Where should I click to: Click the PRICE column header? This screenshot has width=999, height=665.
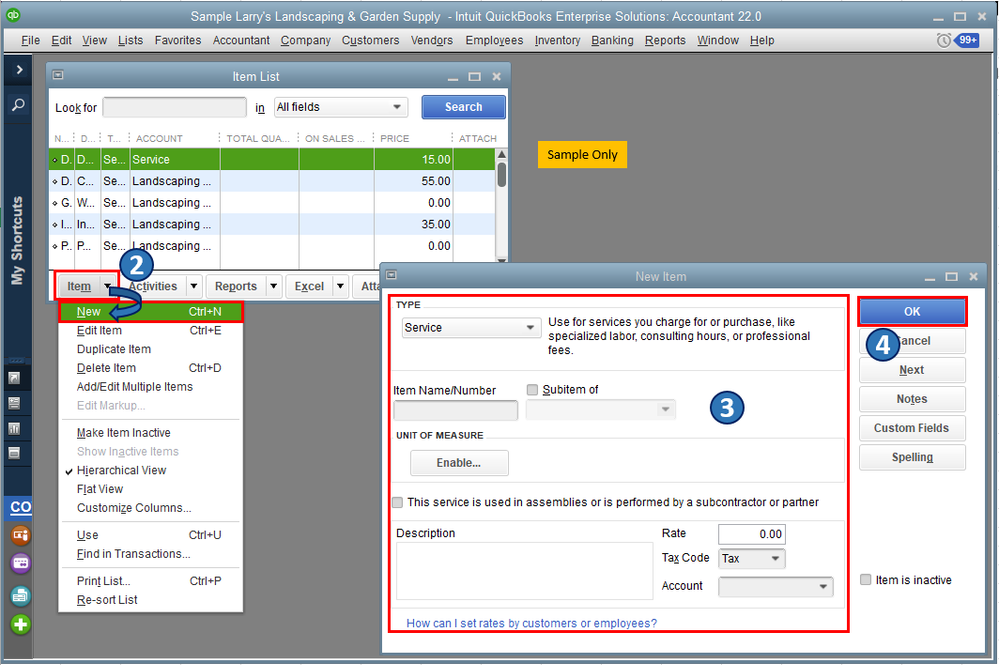tap(395, 138)
